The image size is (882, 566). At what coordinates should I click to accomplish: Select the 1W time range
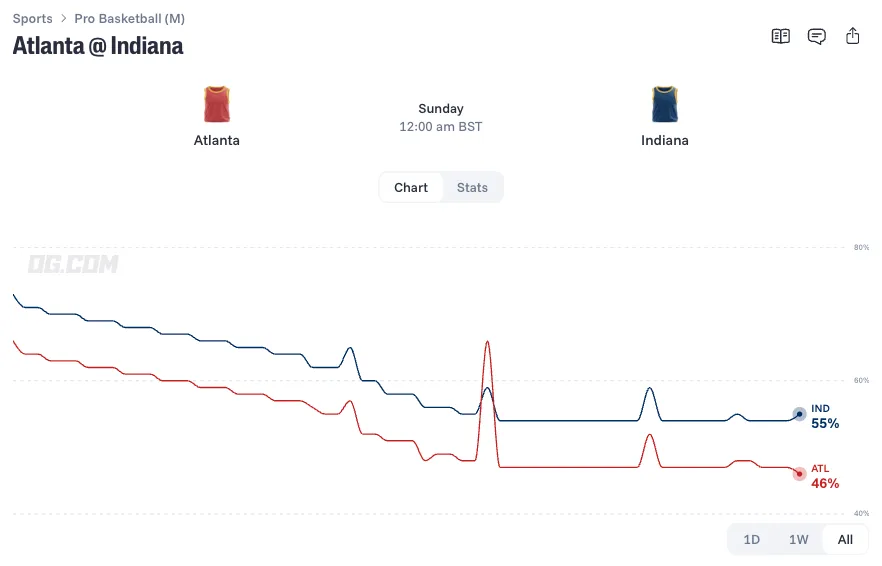[798, 540]
